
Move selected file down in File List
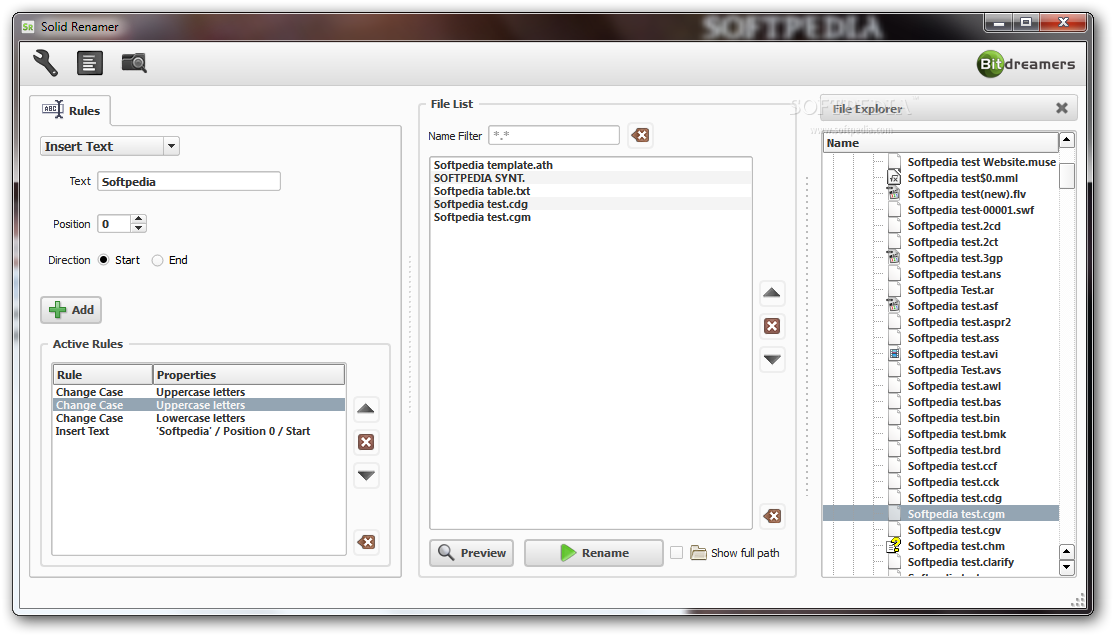click(x=772, y=360)
